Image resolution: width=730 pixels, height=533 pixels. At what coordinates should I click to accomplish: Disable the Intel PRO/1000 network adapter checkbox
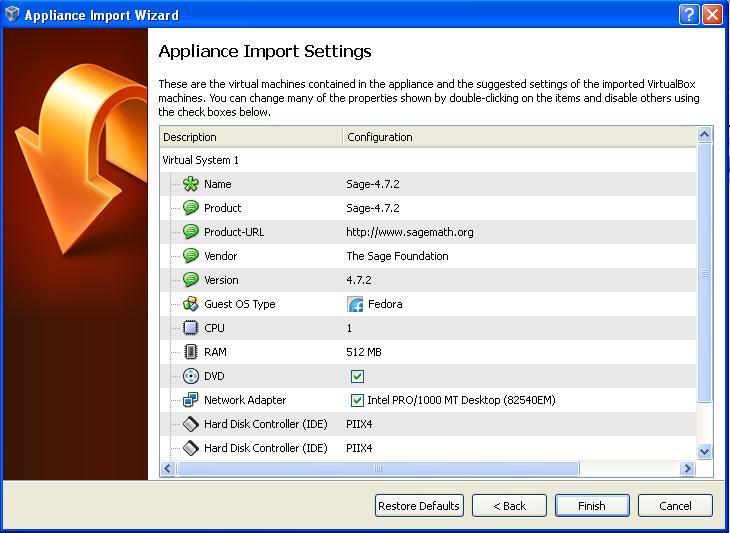[357, 400]
